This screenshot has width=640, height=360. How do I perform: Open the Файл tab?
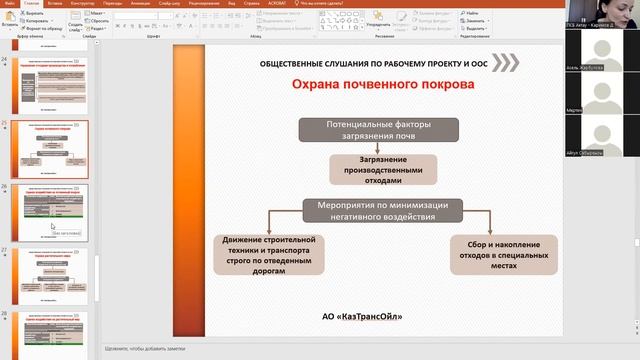point(10,3)
